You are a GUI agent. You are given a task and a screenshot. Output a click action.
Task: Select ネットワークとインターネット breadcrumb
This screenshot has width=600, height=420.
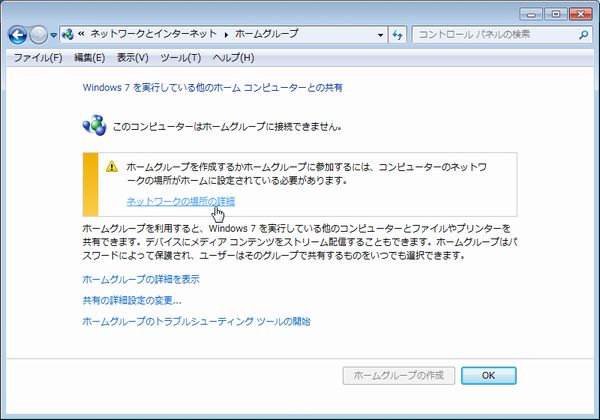(153, 34)
